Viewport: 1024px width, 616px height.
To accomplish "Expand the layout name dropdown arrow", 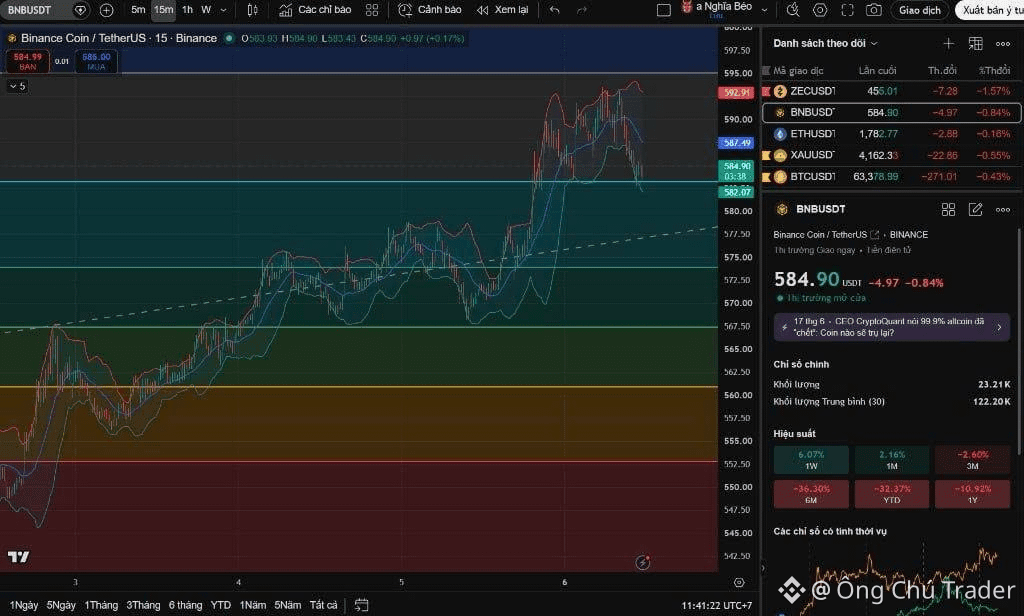I will click(x=765, y=10).
